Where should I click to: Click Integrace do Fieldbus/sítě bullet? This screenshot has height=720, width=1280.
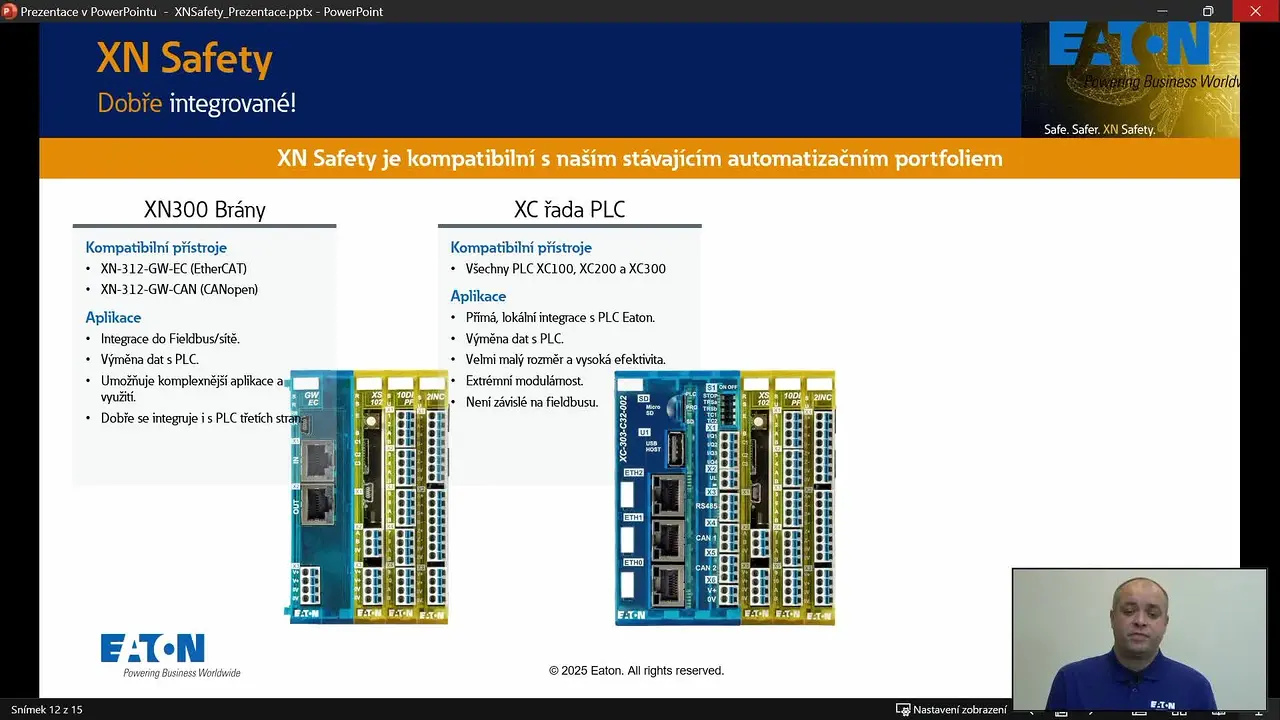point(170,339)
